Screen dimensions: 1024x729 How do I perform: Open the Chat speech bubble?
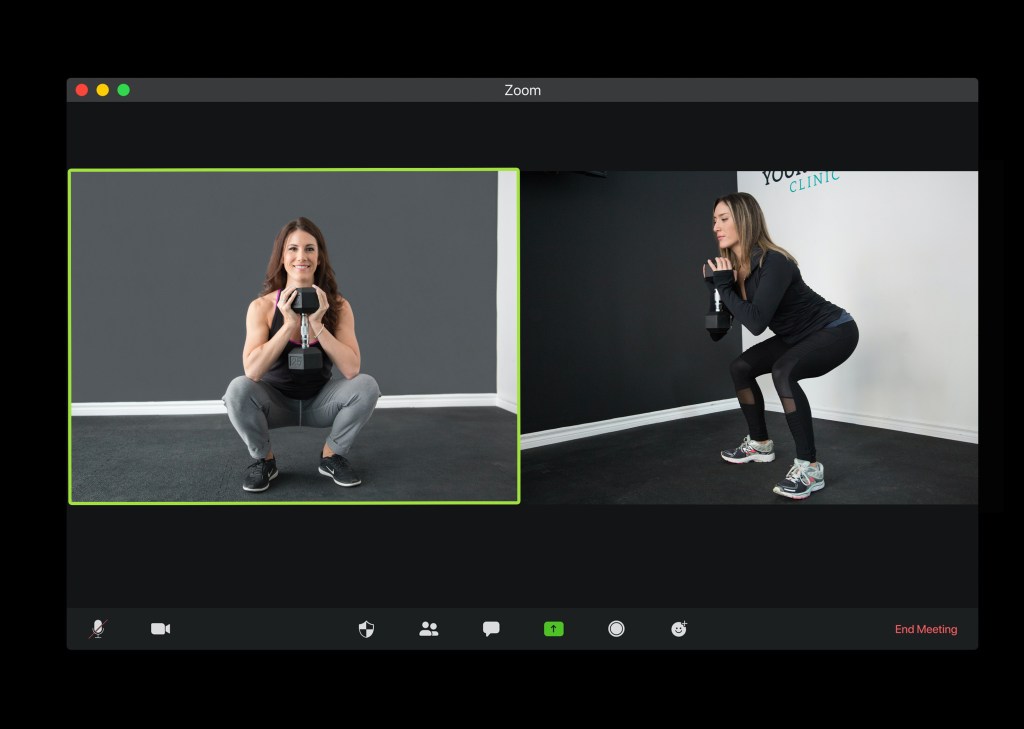point(491,629)
